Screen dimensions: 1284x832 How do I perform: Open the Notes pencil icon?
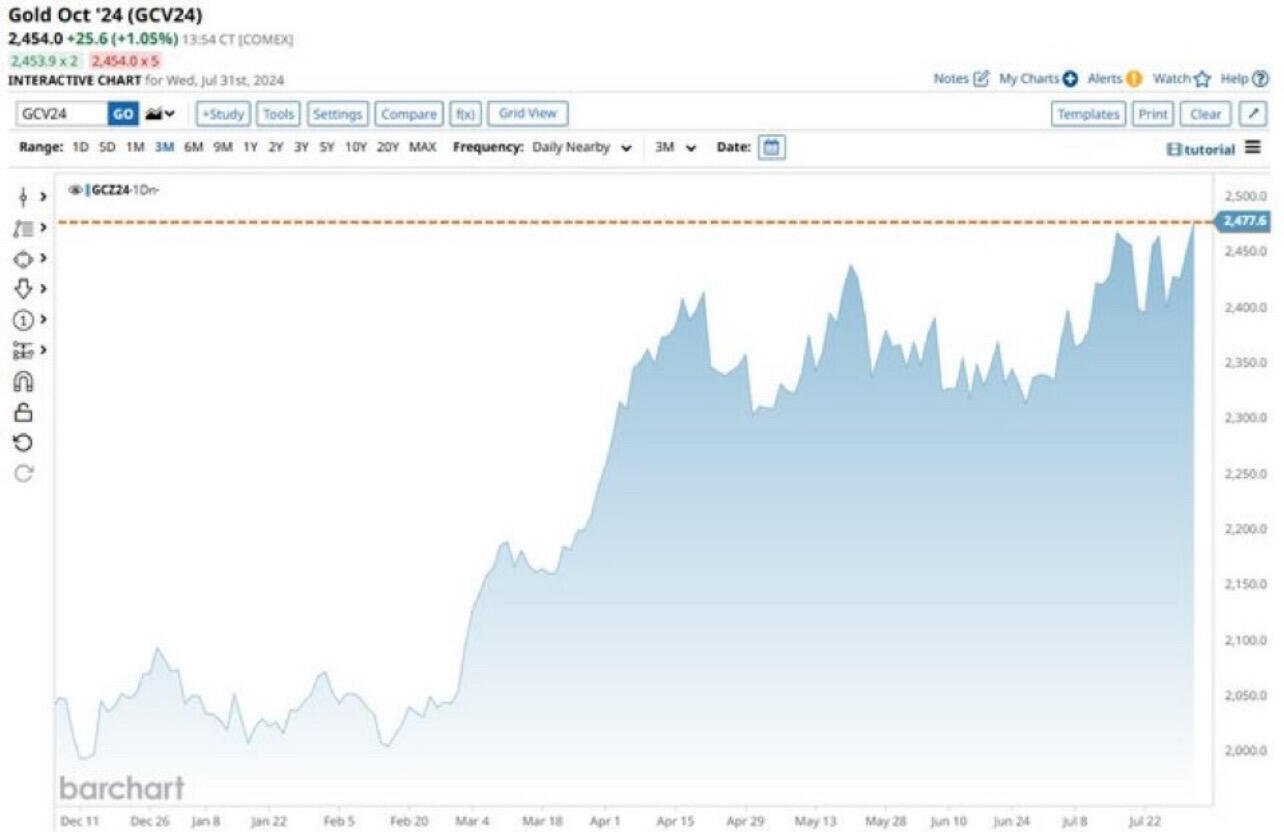click(x=981, y=78)
